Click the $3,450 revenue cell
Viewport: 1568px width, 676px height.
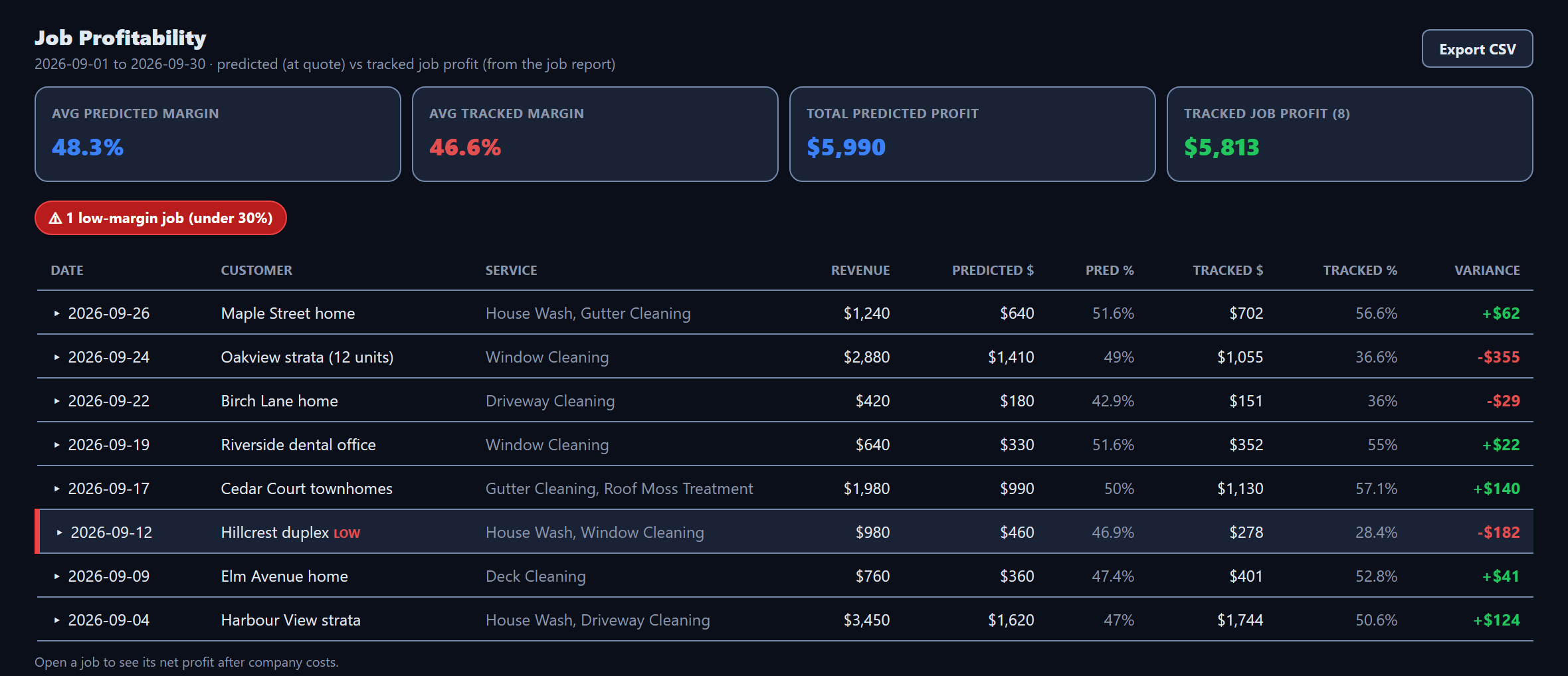click(x=866, y=620)
